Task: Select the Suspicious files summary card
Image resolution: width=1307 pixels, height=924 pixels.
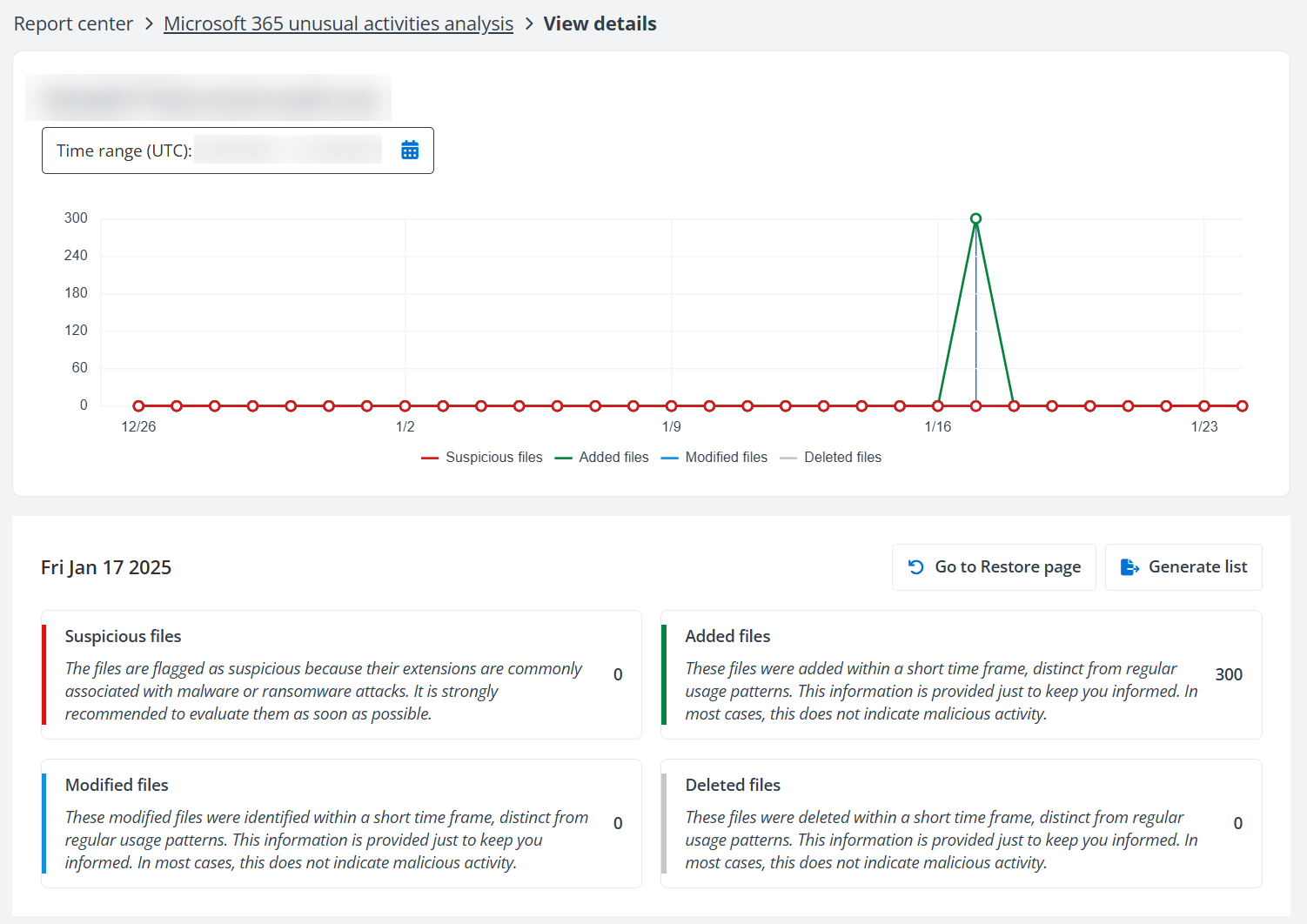Action: (341, 675)
